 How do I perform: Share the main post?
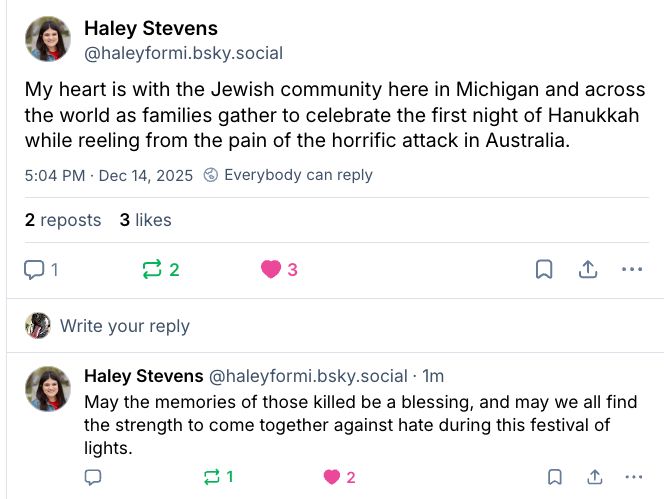point(588,269)
